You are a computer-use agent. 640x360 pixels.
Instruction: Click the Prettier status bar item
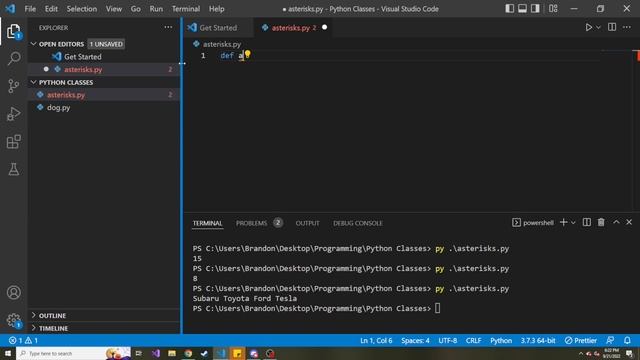tap(581, 340)
